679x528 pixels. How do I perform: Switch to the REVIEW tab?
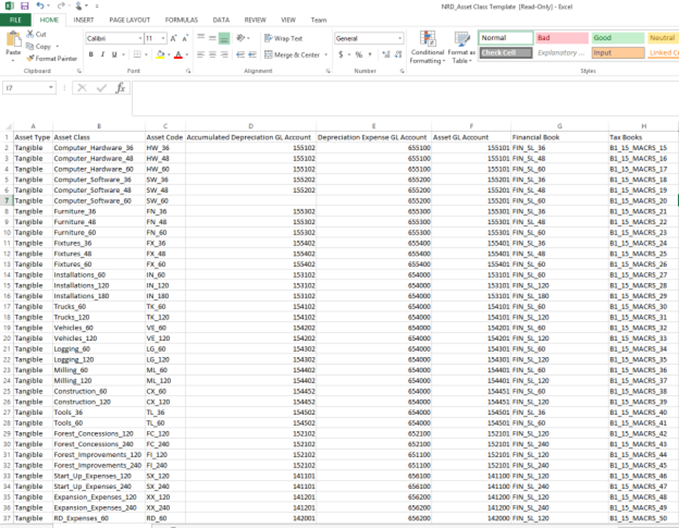(x=255, y=20)
